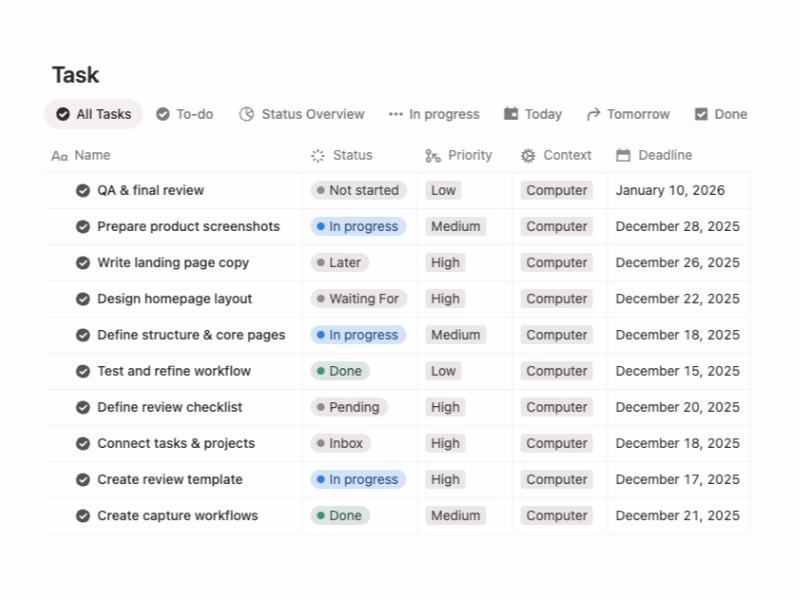Click the spinner icon in Status column header
Screen dimensions: 800x600
click(x=318, y=156)
